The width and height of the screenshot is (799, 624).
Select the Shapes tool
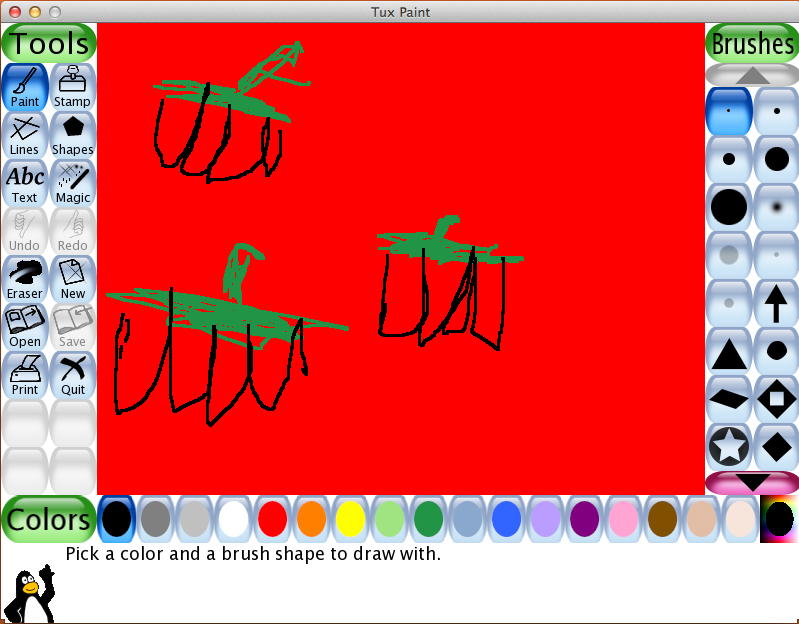[72, 135]
